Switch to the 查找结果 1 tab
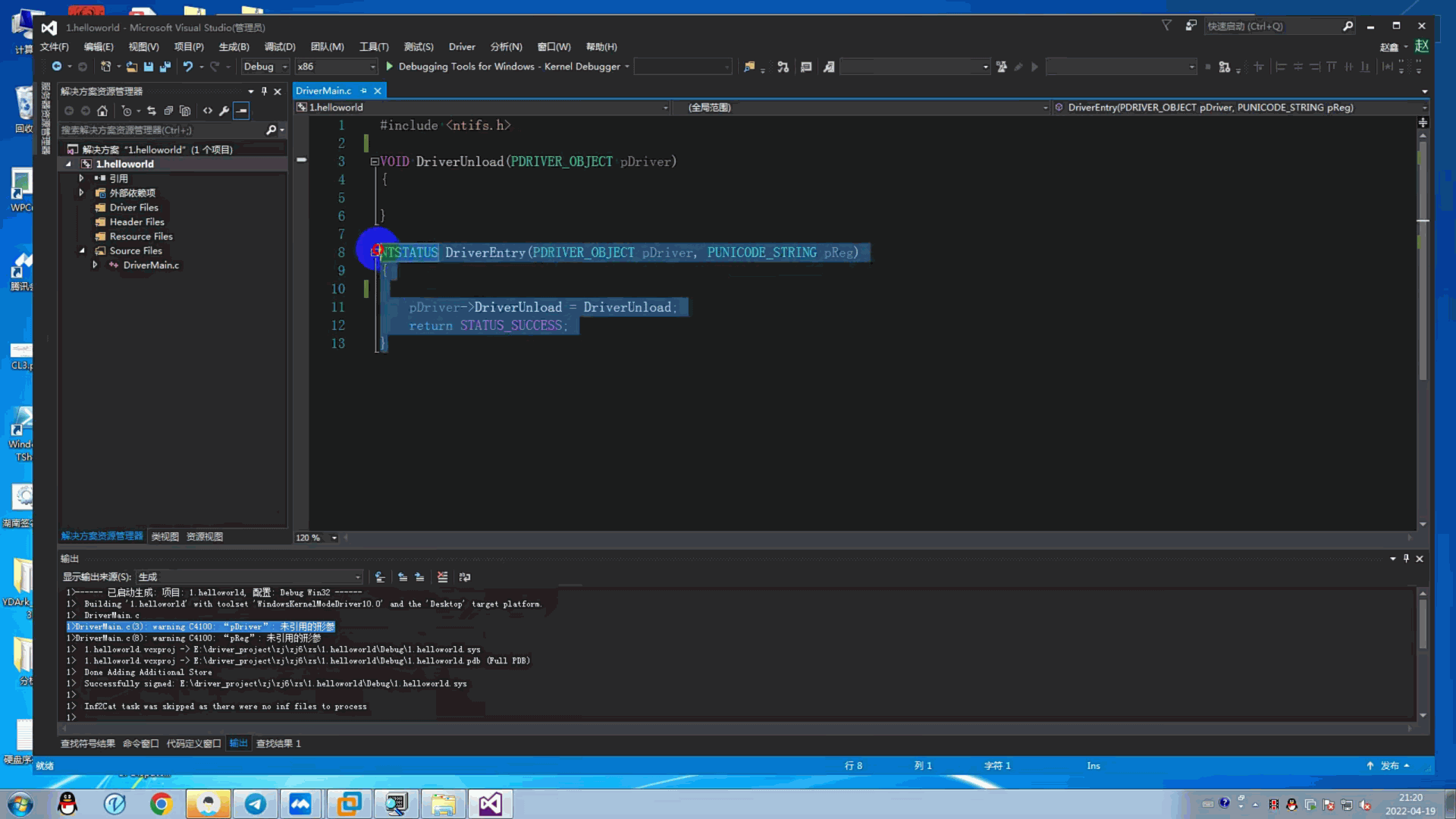1456x819 pixels. click(x=278, y=744)
